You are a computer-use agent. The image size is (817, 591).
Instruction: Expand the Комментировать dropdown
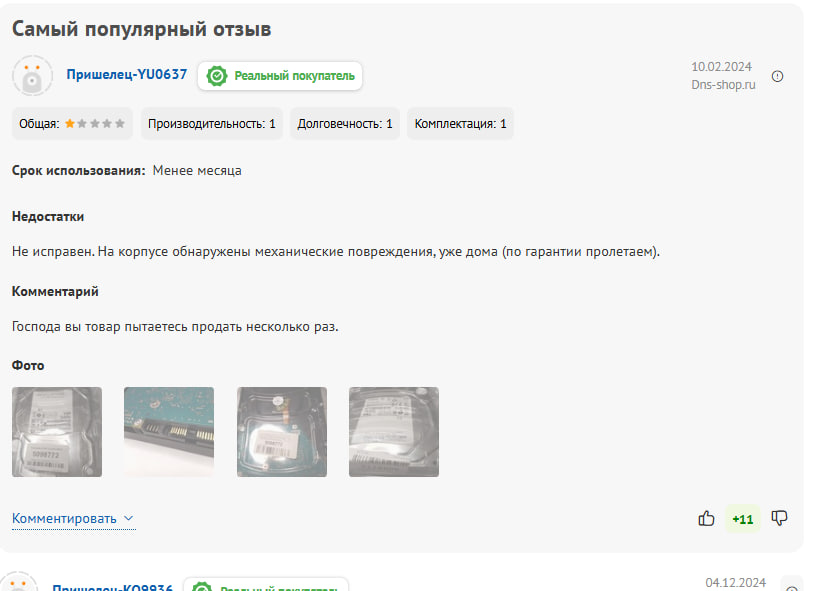(x=73, y=519)
